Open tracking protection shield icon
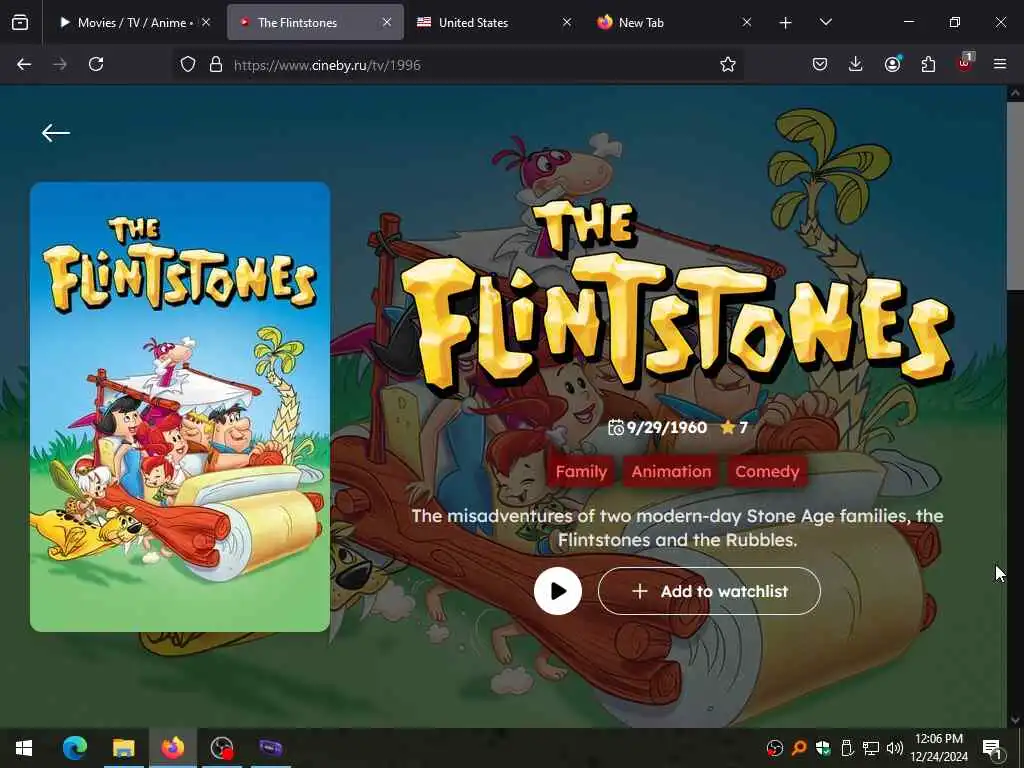Screen dimensions: 1024x768 tap(188, 65)
